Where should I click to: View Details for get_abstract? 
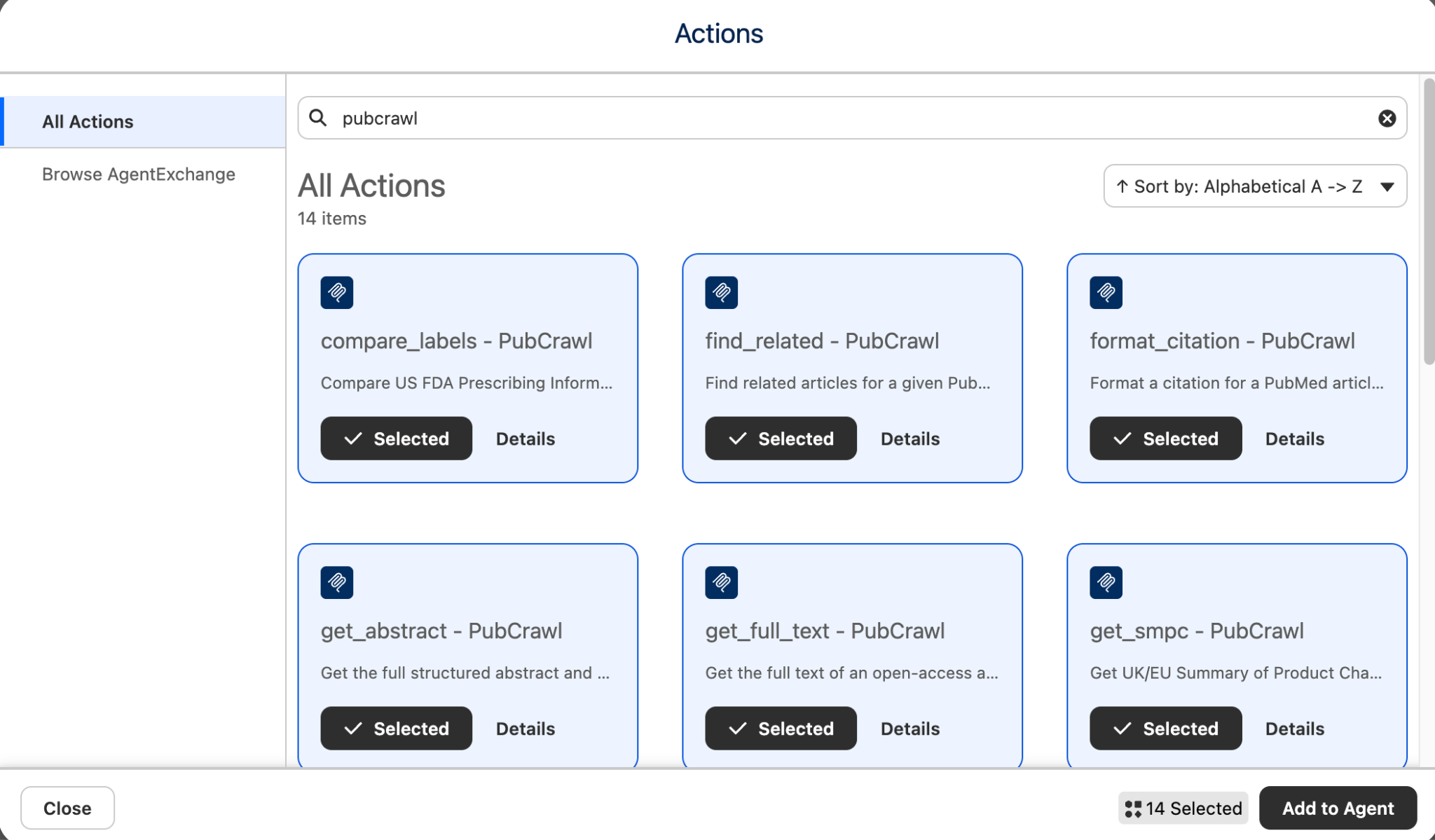pos(526,729)
